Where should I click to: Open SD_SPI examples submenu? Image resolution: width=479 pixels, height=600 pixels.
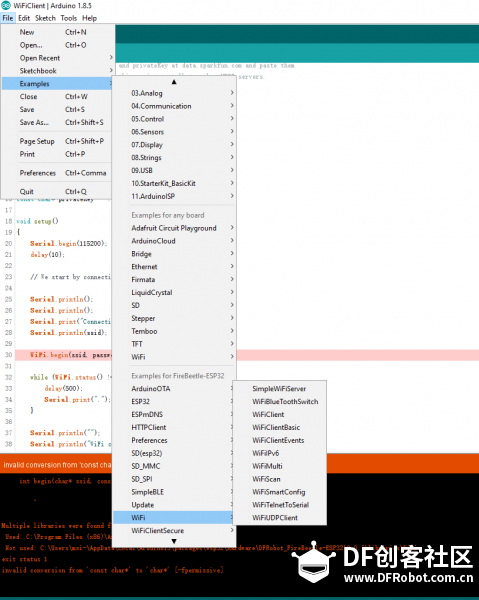(x=174, y=479)
